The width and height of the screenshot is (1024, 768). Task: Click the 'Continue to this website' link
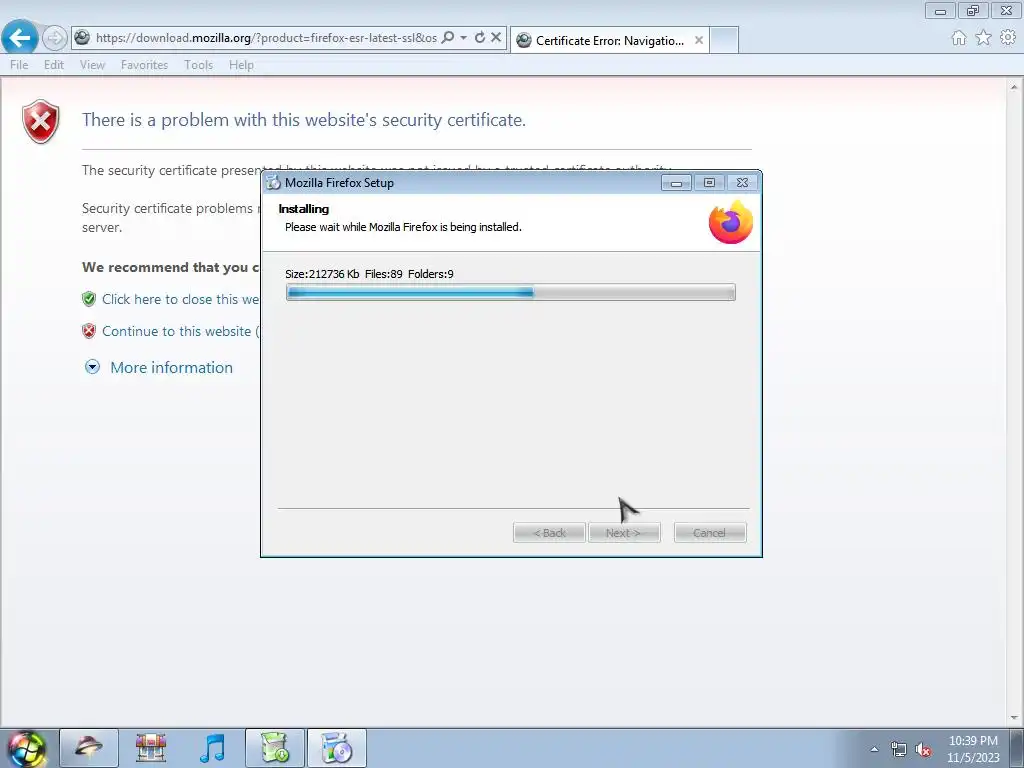pyautogui.click(x=180, y=331)
